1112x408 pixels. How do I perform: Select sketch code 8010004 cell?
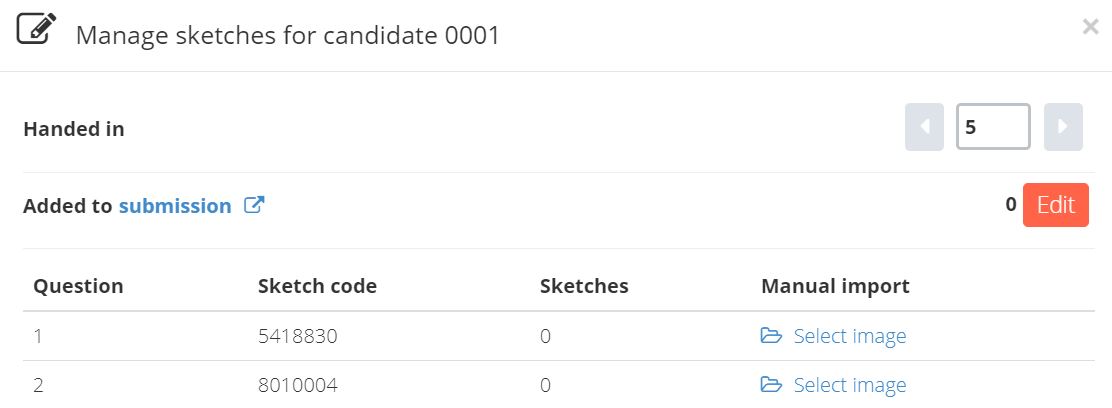297,385
